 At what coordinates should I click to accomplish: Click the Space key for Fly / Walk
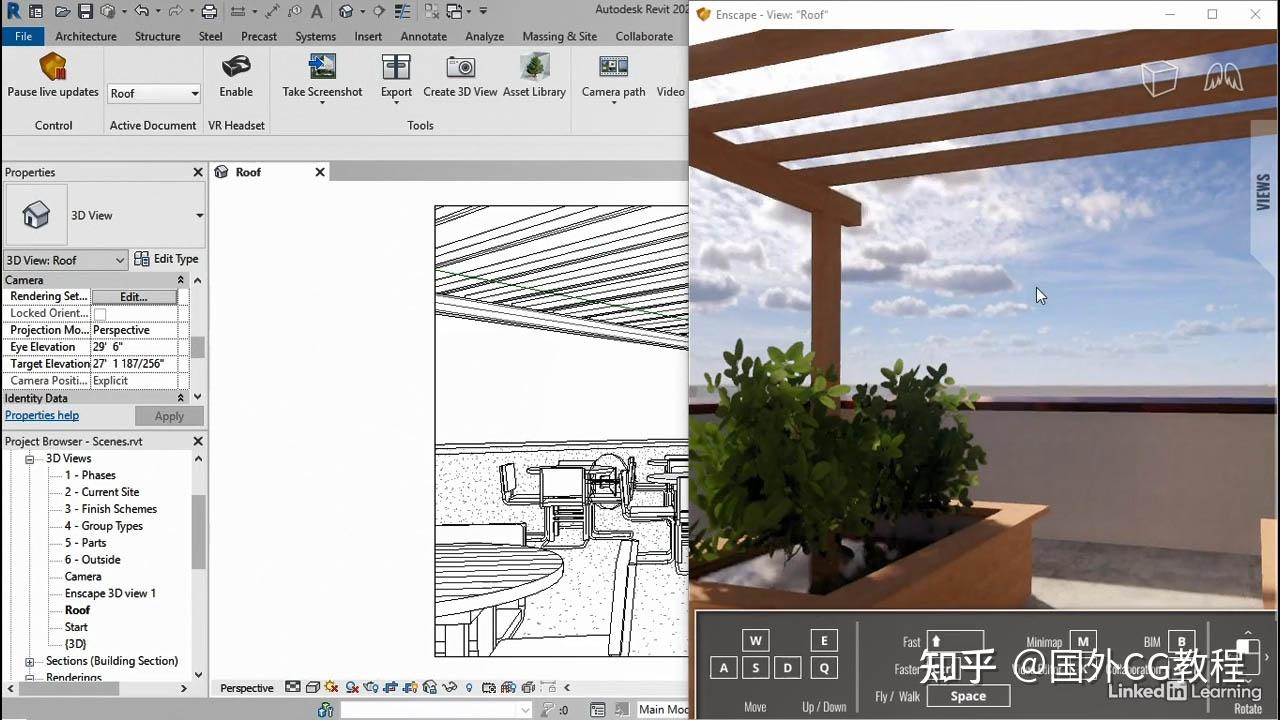click(x=968, y=696)
